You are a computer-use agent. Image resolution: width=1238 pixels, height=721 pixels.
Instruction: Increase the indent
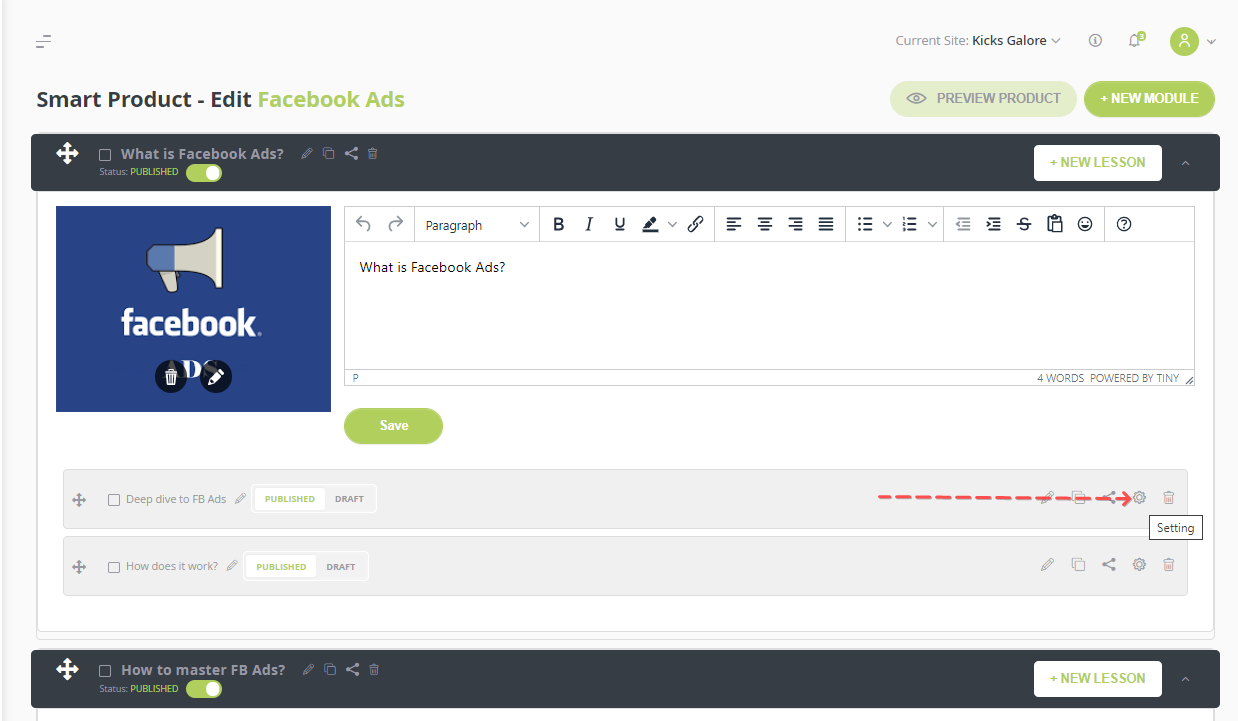point(993,225)
